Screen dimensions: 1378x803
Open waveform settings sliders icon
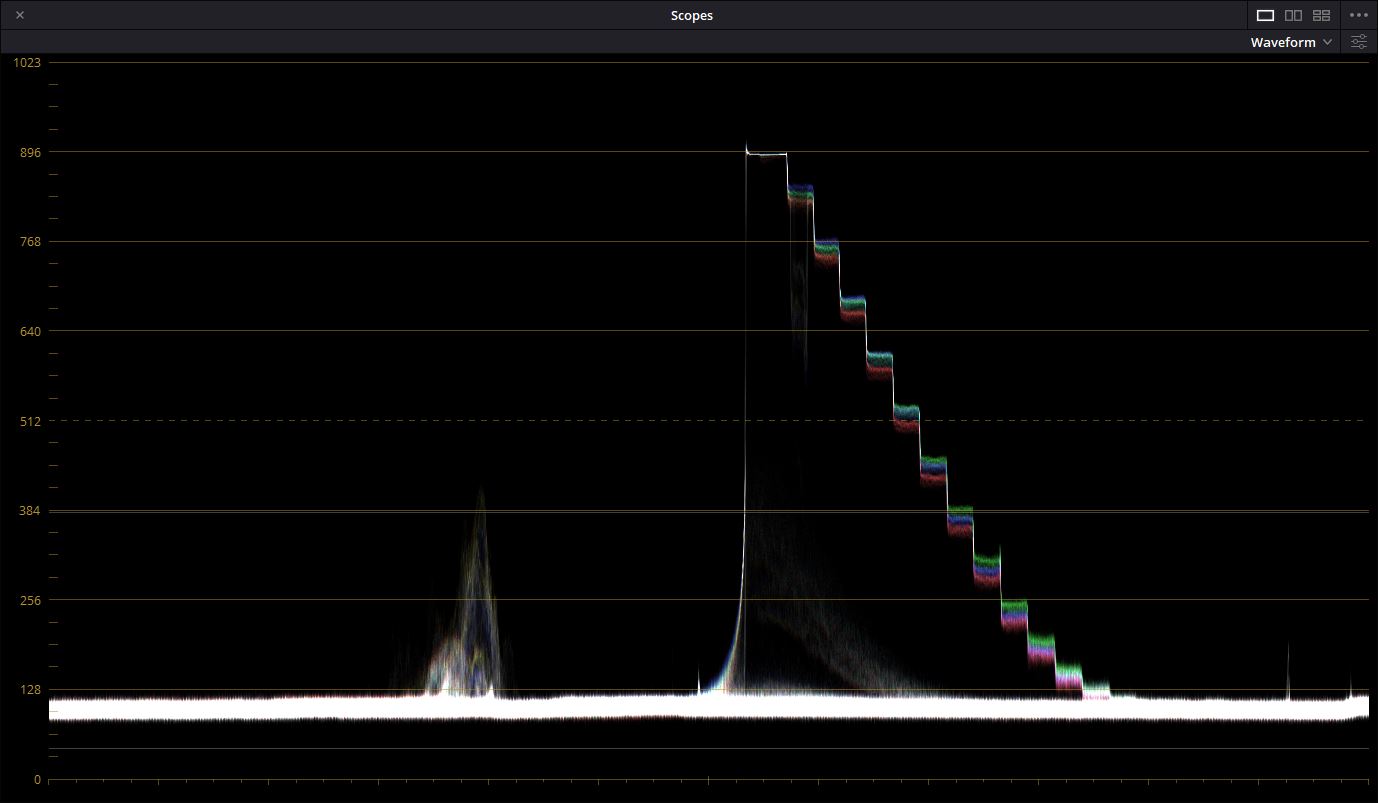tap(1359, 42)
